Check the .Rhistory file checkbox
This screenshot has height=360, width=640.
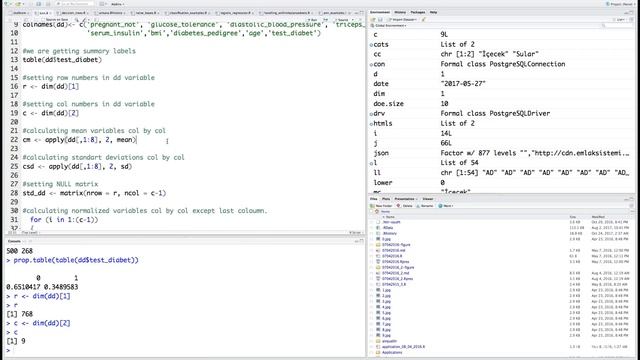pos(372,233)
